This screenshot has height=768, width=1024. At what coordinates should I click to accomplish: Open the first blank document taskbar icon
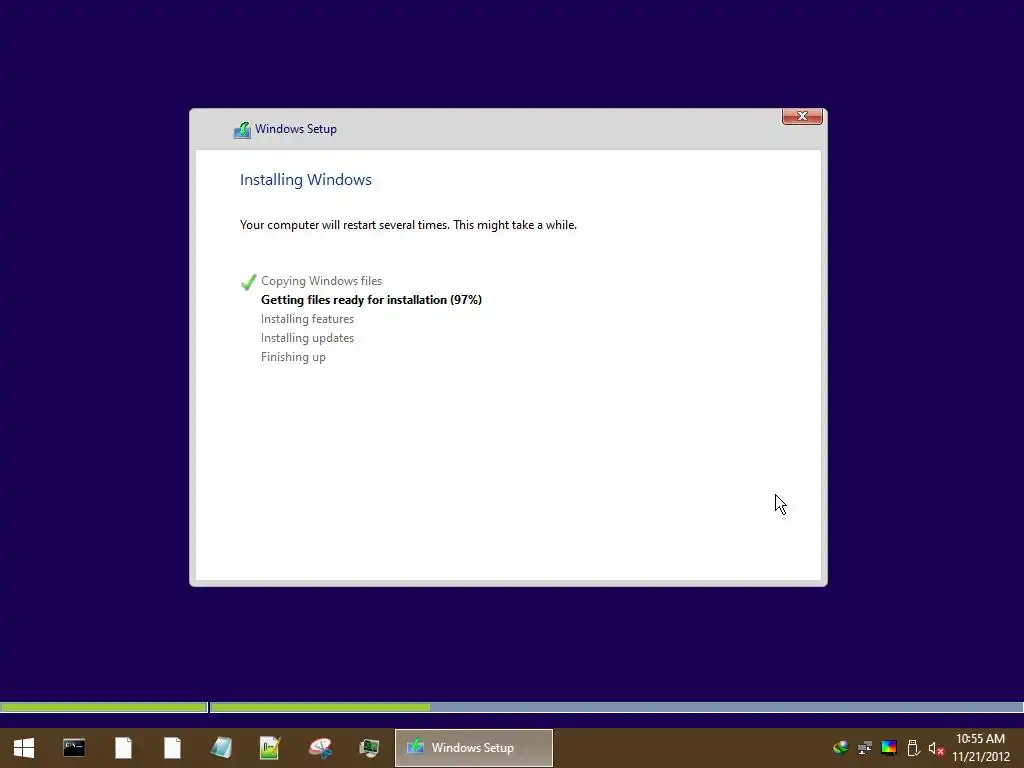(123, 748)
